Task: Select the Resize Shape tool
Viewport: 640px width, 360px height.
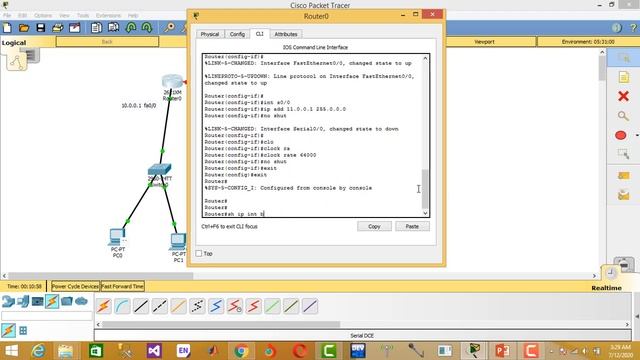Action: (623, 154)
